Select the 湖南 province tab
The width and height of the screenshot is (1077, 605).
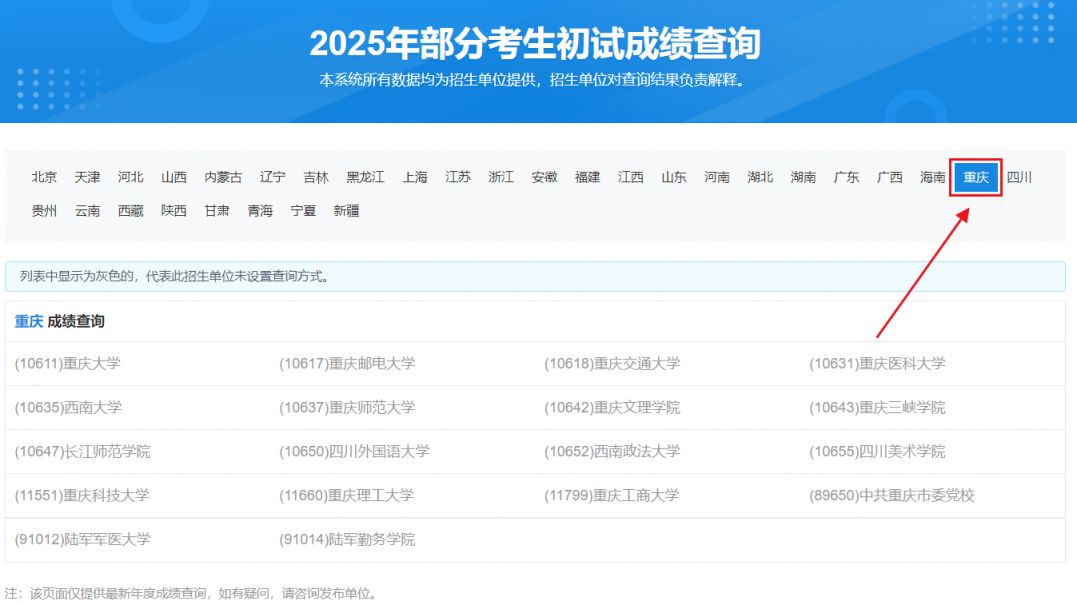(x=804, y=177)
